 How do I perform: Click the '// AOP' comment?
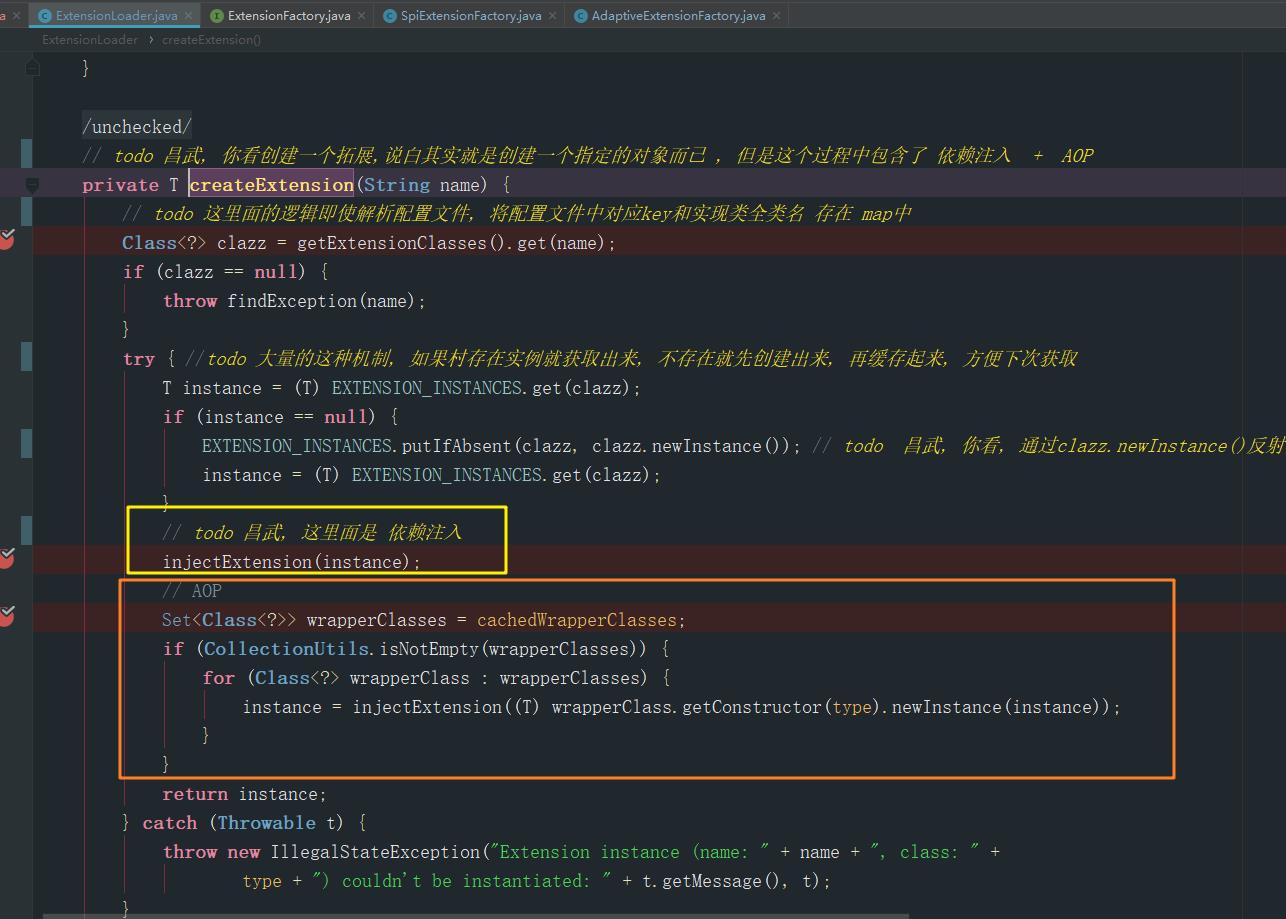click(192, 591)
